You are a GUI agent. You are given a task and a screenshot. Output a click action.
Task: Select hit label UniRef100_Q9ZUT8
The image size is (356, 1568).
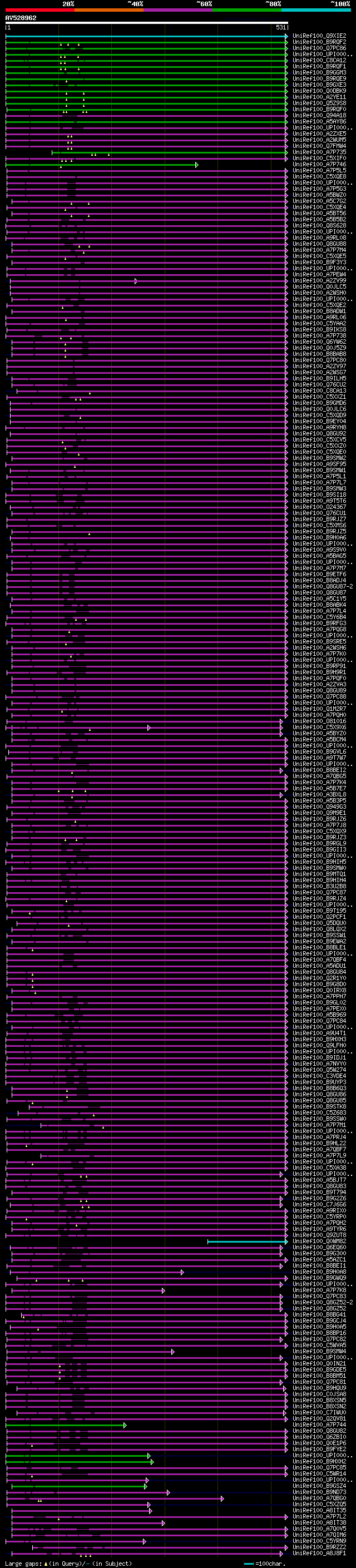[319, 1235]
